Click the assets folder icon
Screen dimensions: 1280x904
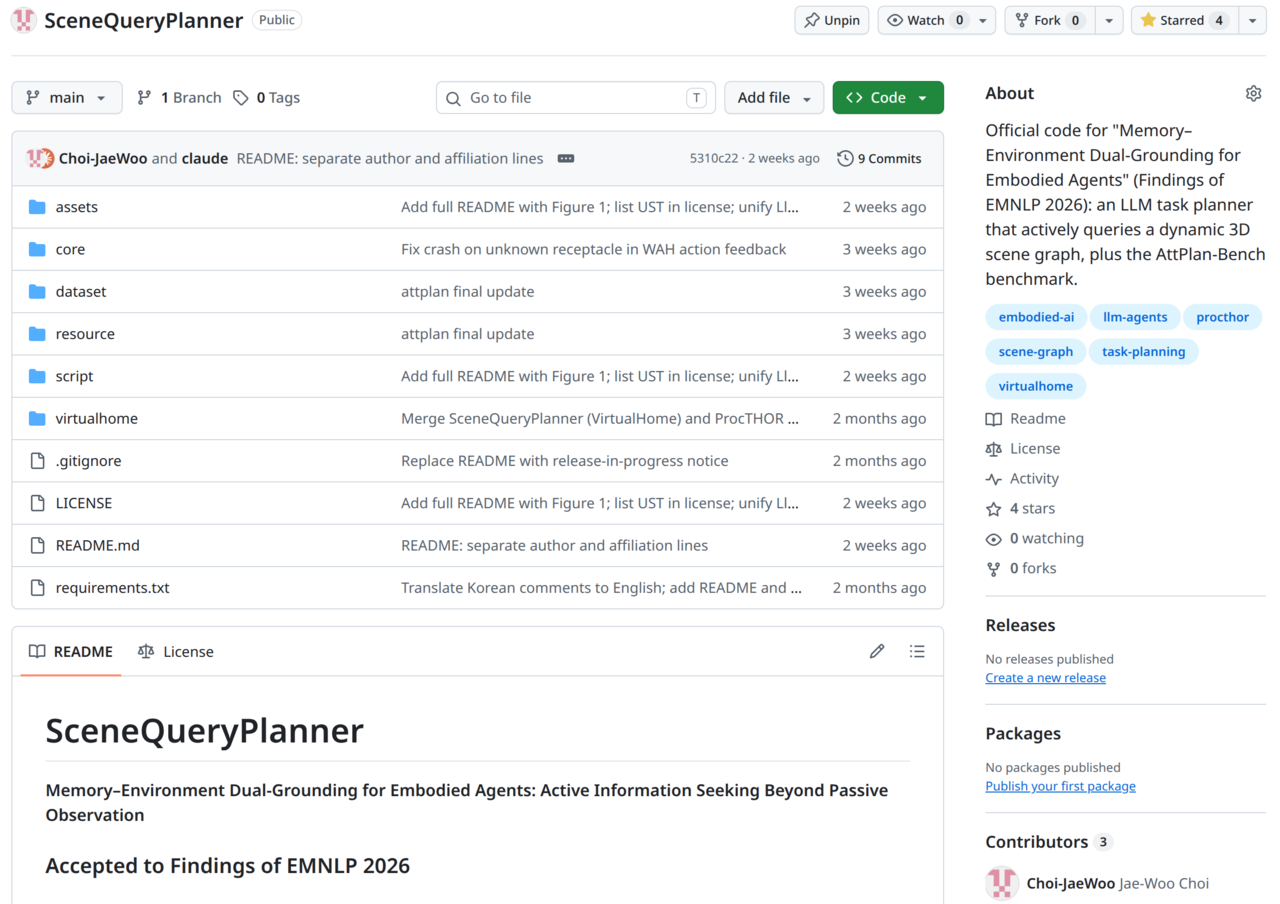[x=37, y=207]
